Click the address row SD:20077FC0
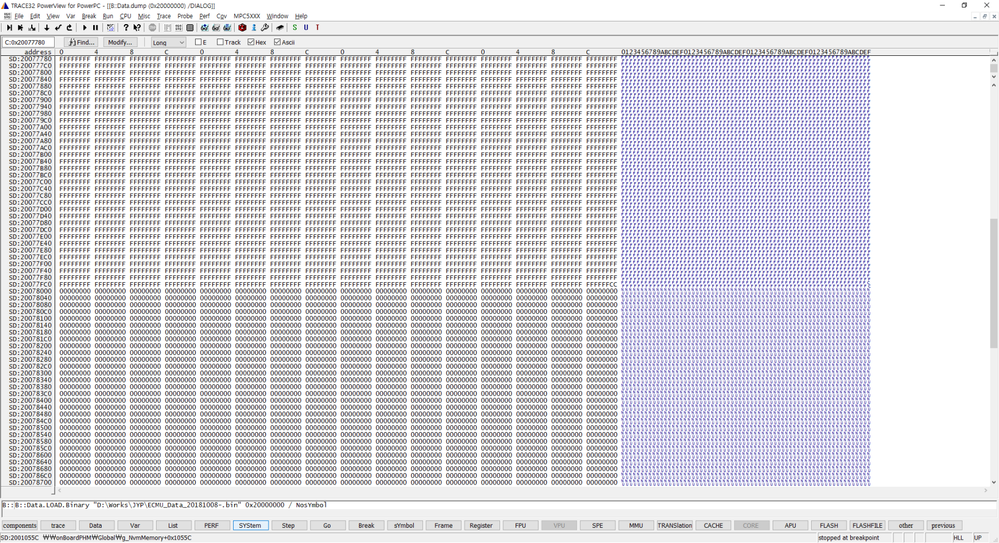This screenshot has width=999, height=543. click(31, 284)
